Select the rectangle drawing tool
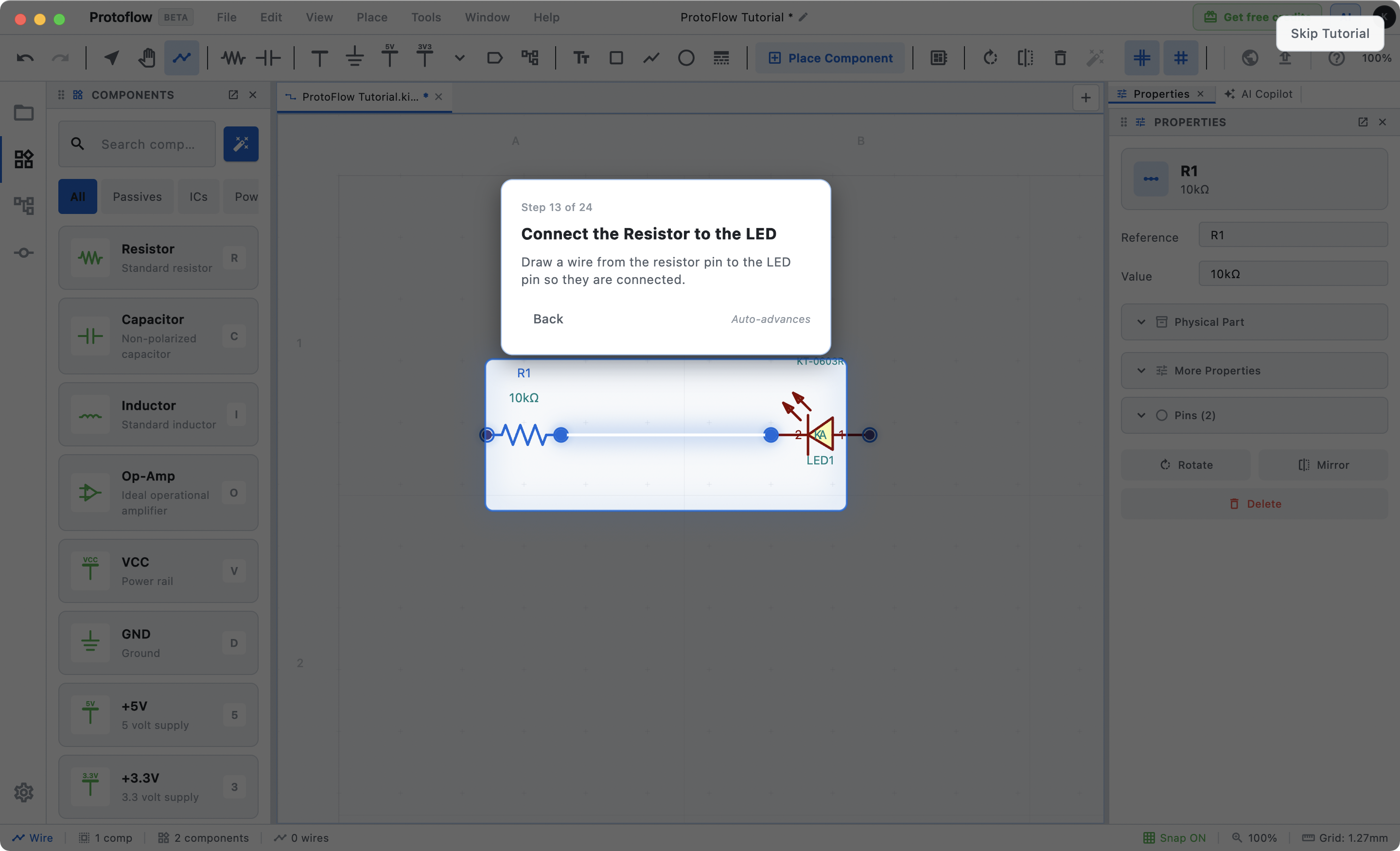Viewport: 1400px width, 851px height. pyautogui.click(x=616, y=58)
